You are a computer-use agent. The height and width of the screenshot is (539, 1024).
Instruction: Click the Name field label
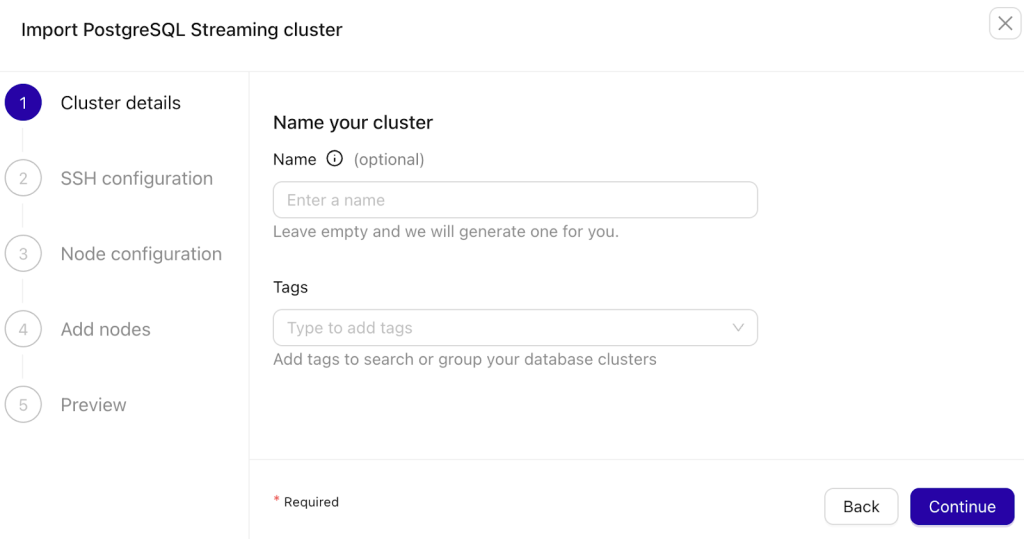coord(294,159)
